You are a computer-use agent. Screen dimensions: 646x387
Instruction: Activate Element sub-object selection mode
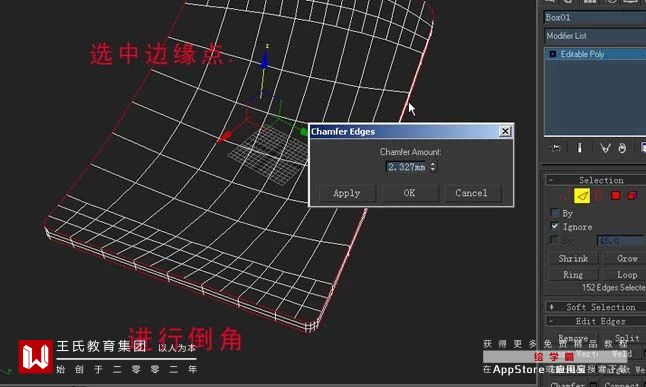click(x=632, y=196)
